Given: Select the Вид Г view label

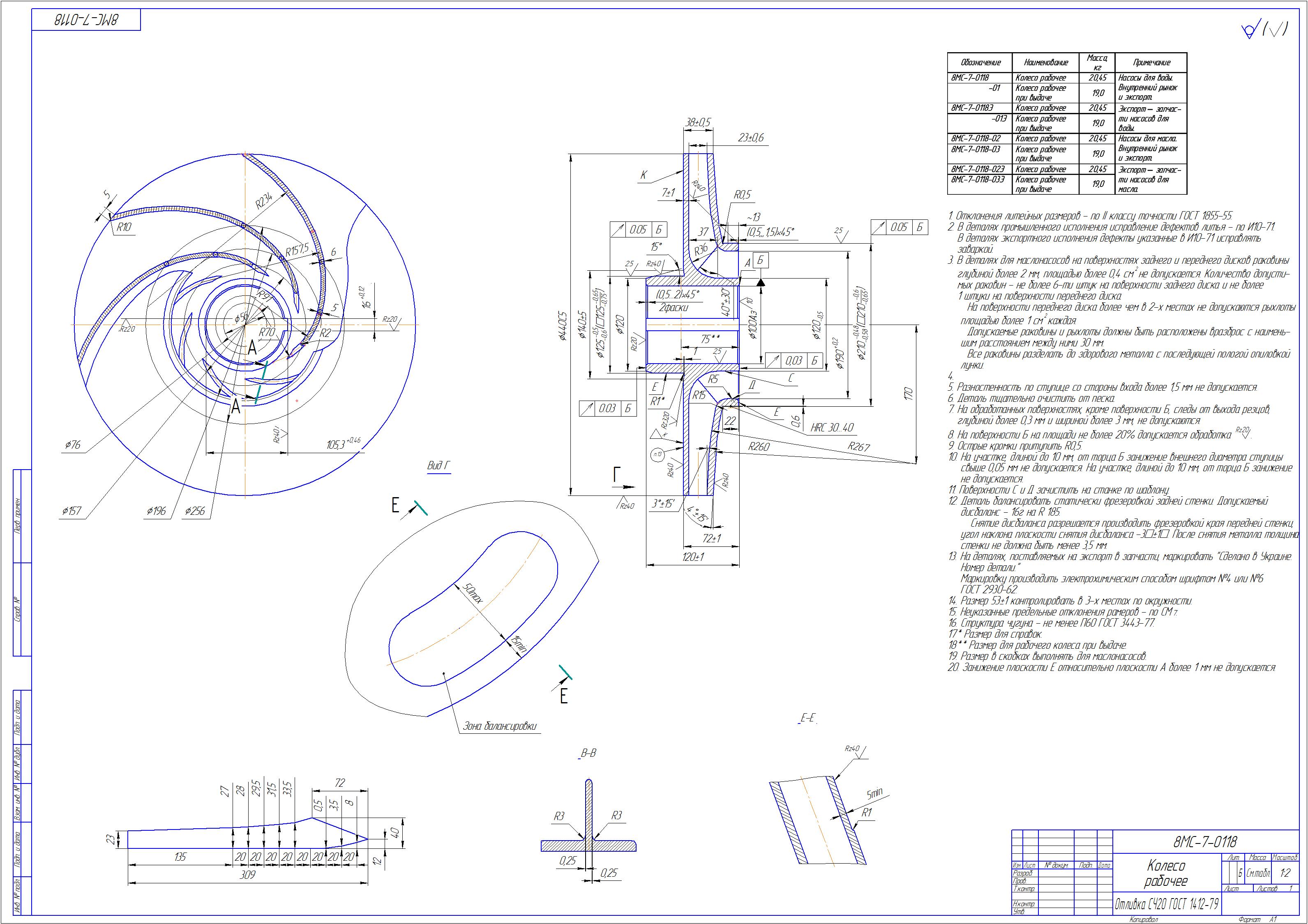Looking at the screenshot, I should [x=438, y=465].
